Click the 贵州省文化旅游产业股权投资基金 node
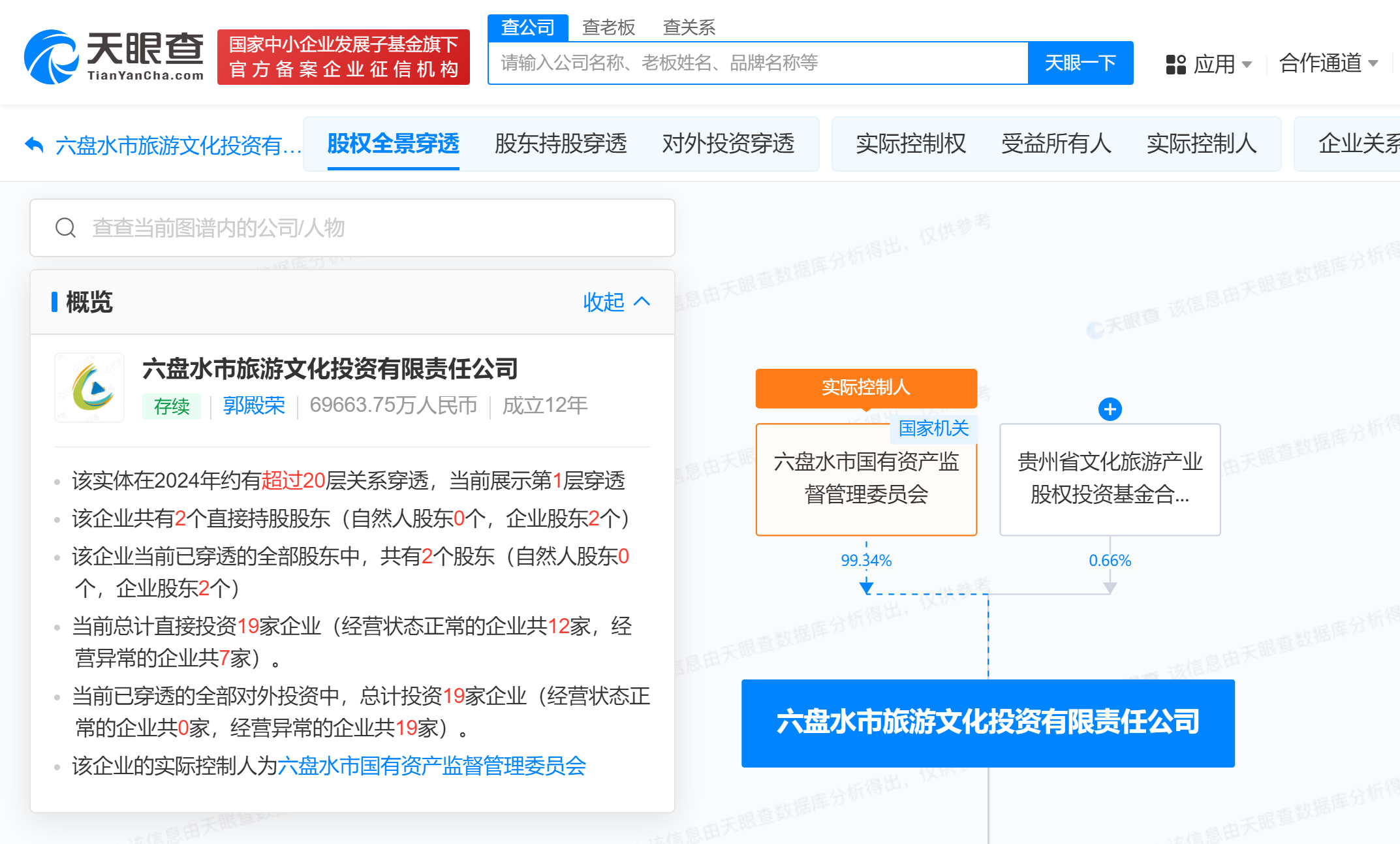The width and height of the screenshot is (1400, 844). pos(1110,479)
